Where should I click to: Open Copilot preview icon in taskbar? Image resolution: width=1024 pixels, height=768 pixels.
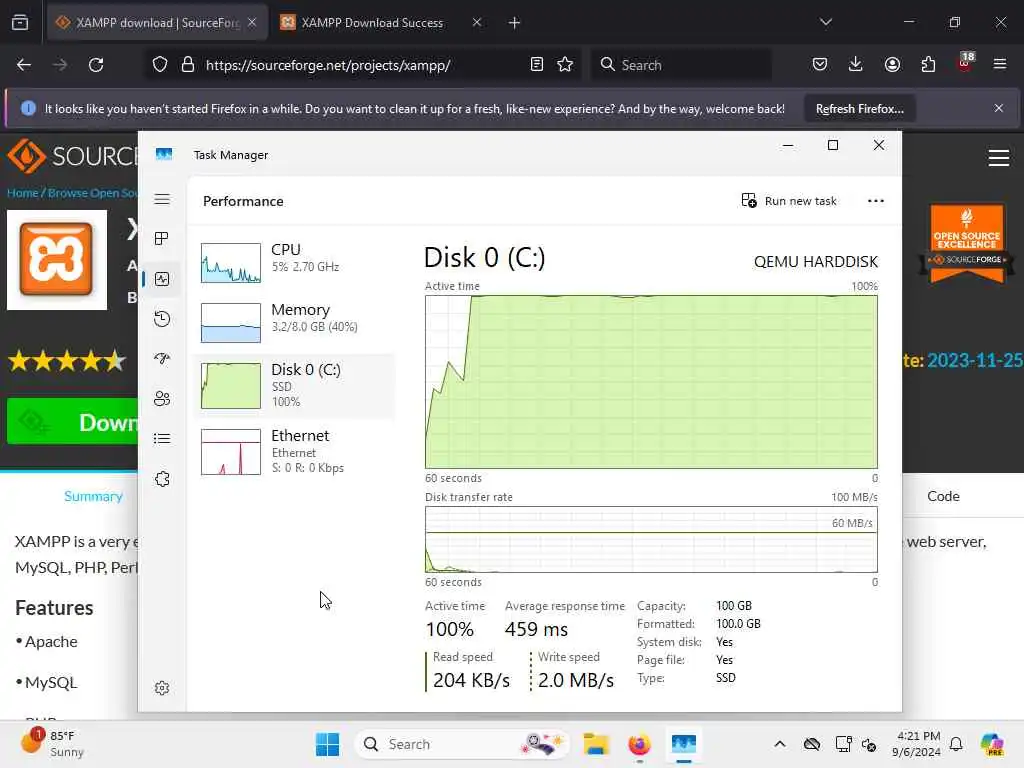(x=992, y=744)
